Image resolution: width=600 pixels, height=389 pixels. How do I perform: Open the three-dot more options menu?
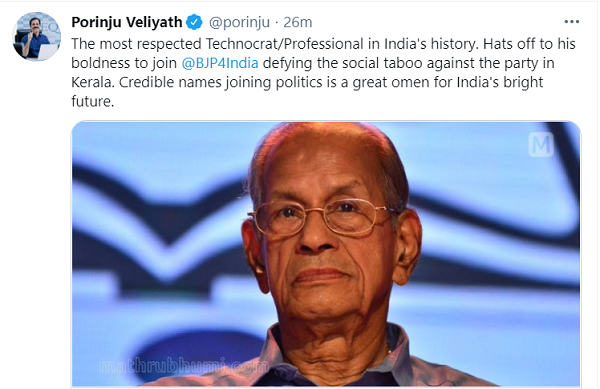click(x=571, y=22)
